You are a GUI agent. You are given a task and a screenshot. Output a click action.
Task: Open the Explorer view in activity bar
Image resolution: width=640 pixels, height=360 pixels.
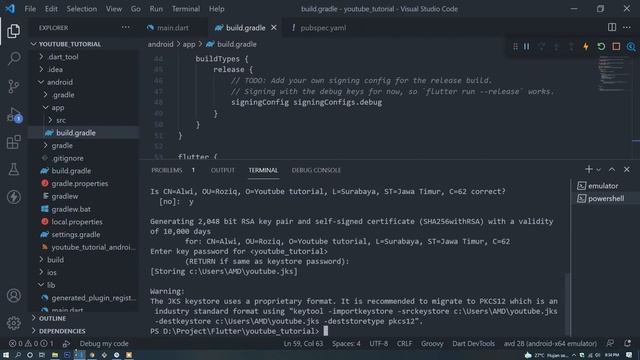click(13, 31)
